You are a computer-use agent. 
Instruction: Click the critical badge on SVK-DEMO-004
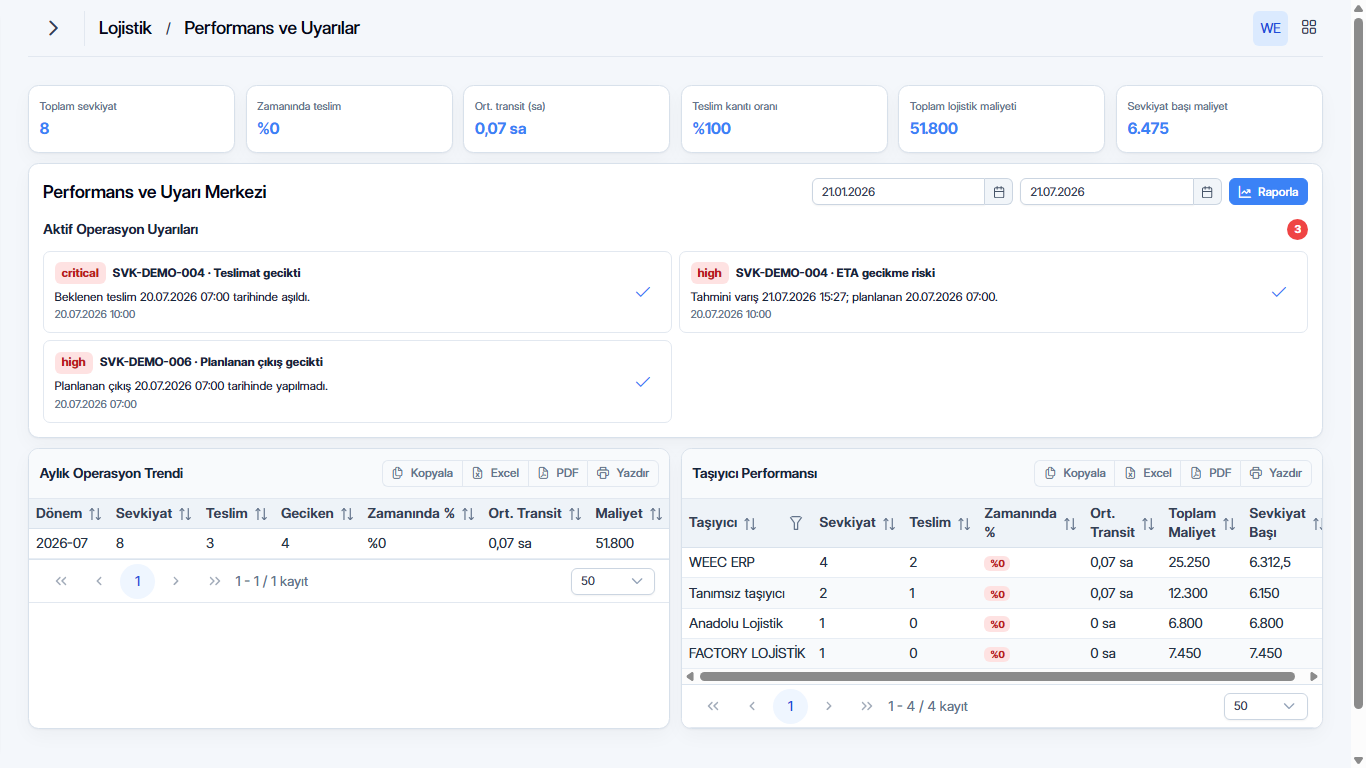pyautogui.click(x=80, y=273)
